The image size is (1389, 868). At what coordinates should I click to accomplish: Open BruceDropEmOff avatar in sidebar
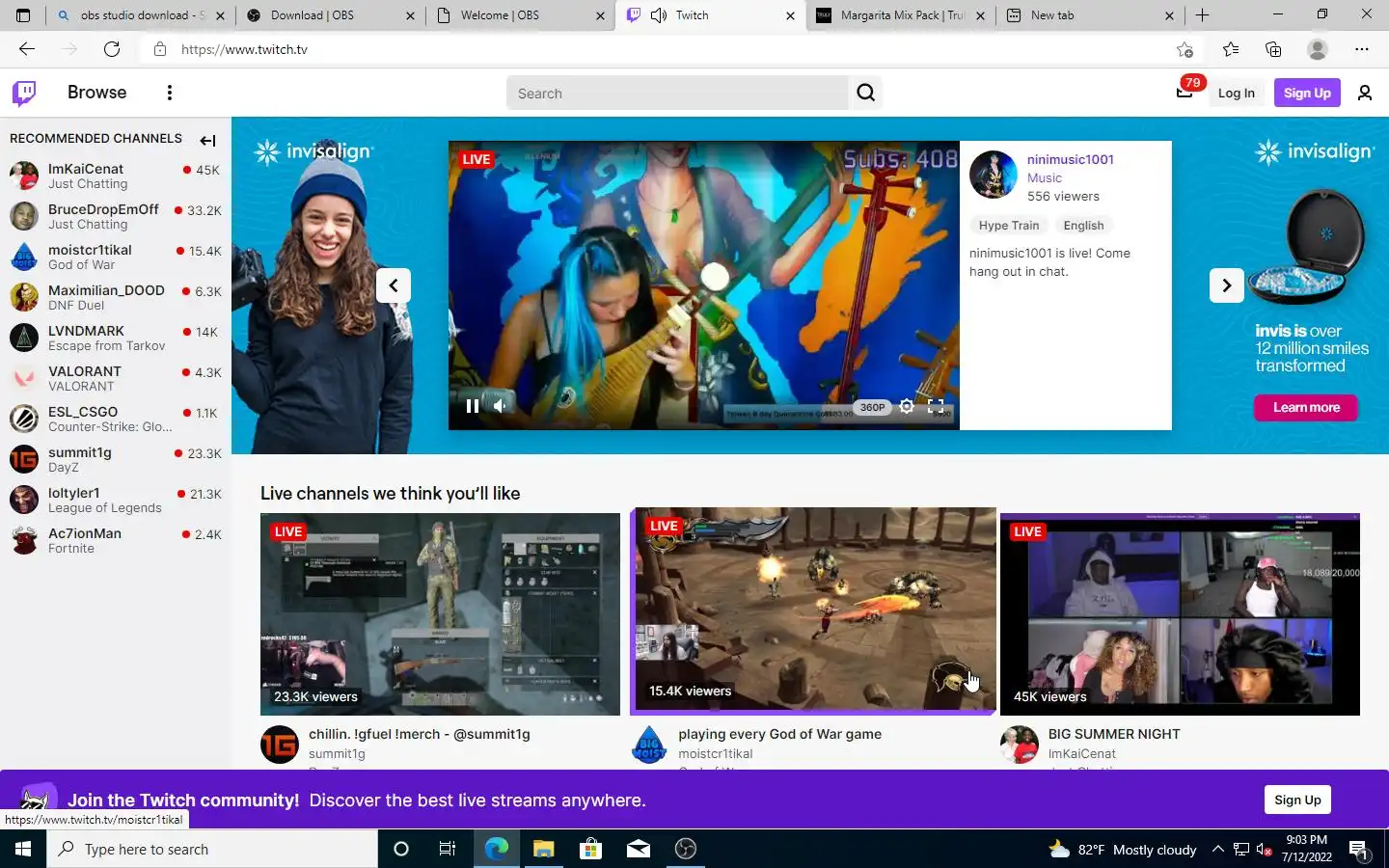point(24,216)
